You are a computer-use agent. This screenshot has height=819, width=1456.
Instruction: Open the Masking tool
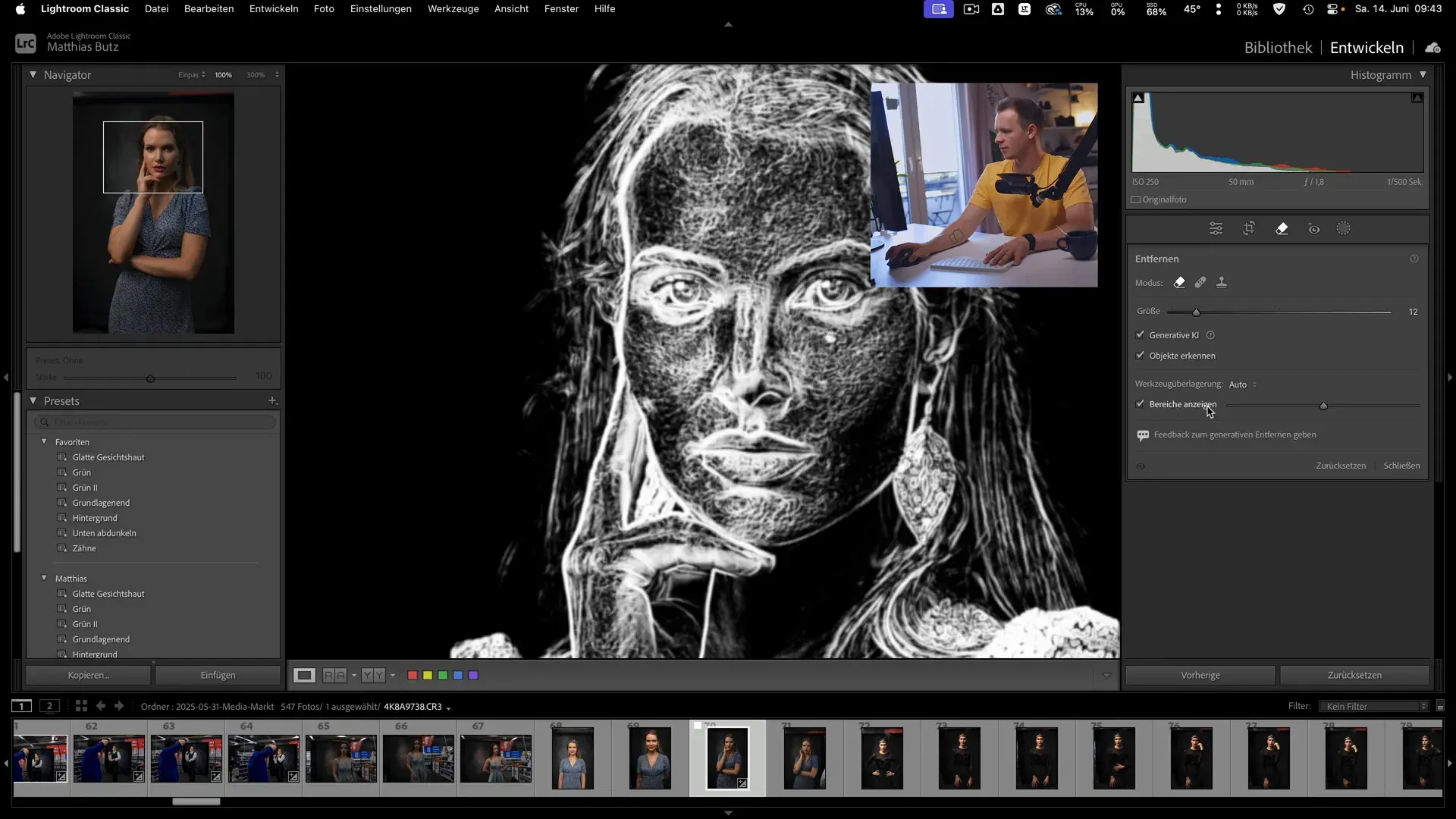[x=1343, y=228]
